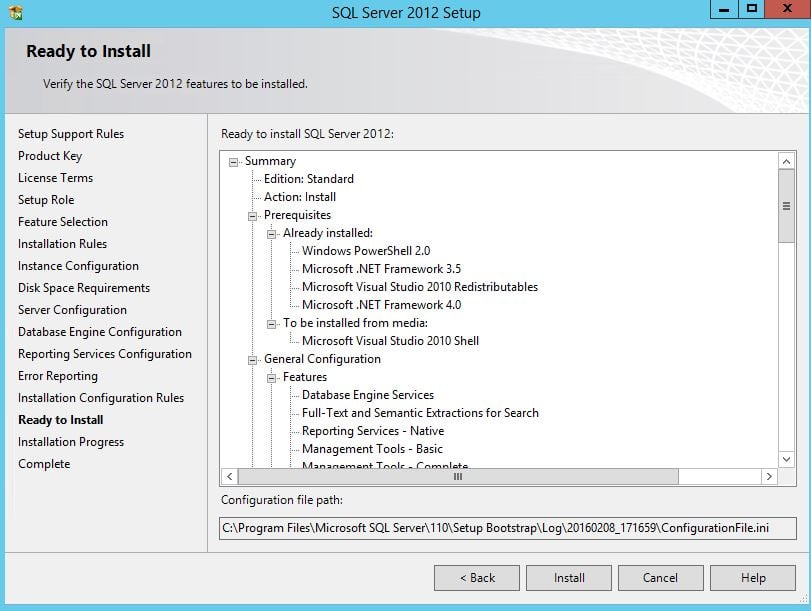Image resolution: width=811 pixels, height=611 pixels.
Task: Select the Setup Role step
Action: pyautogui.click(x=46, y=200)
